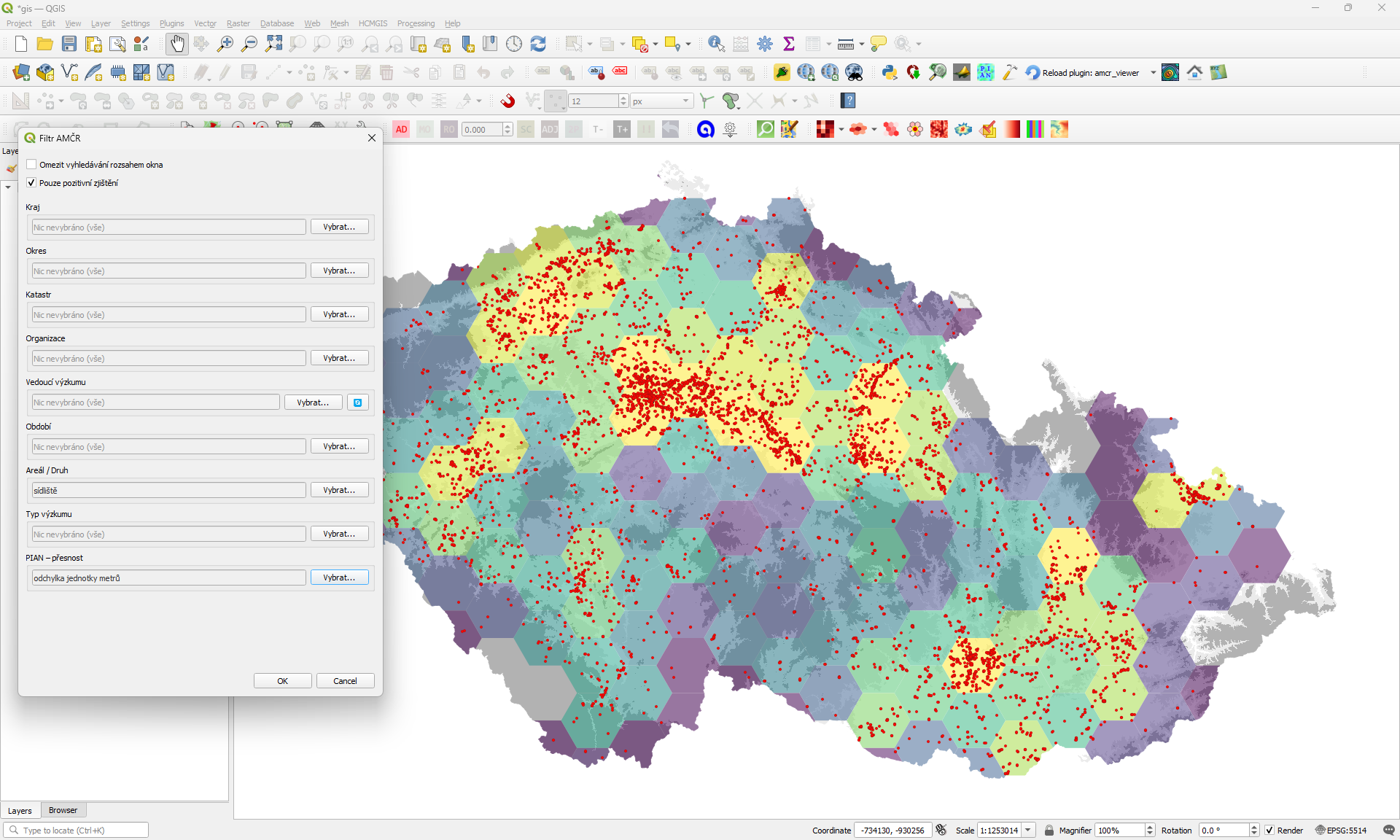1400x840 pixels.
Task: Select the Pan Map hand tool
Action: point(177,44)
